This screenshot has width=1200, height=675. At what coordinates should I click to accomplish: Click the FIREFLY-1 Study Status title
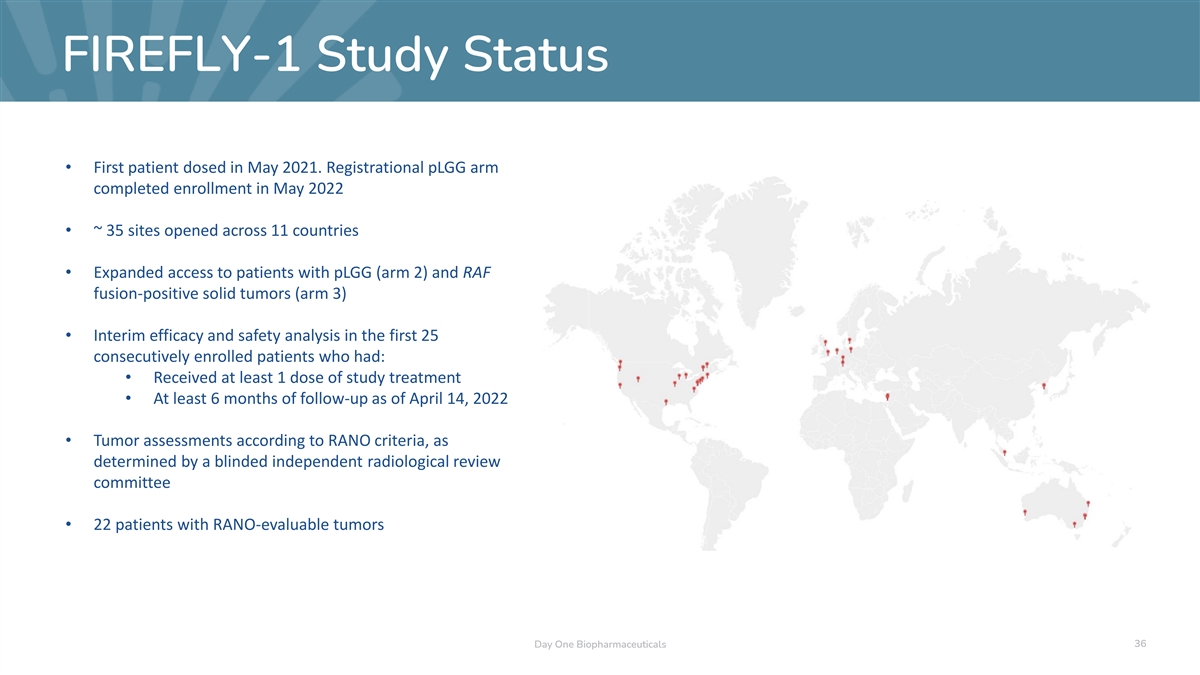(x=335, y=54)
